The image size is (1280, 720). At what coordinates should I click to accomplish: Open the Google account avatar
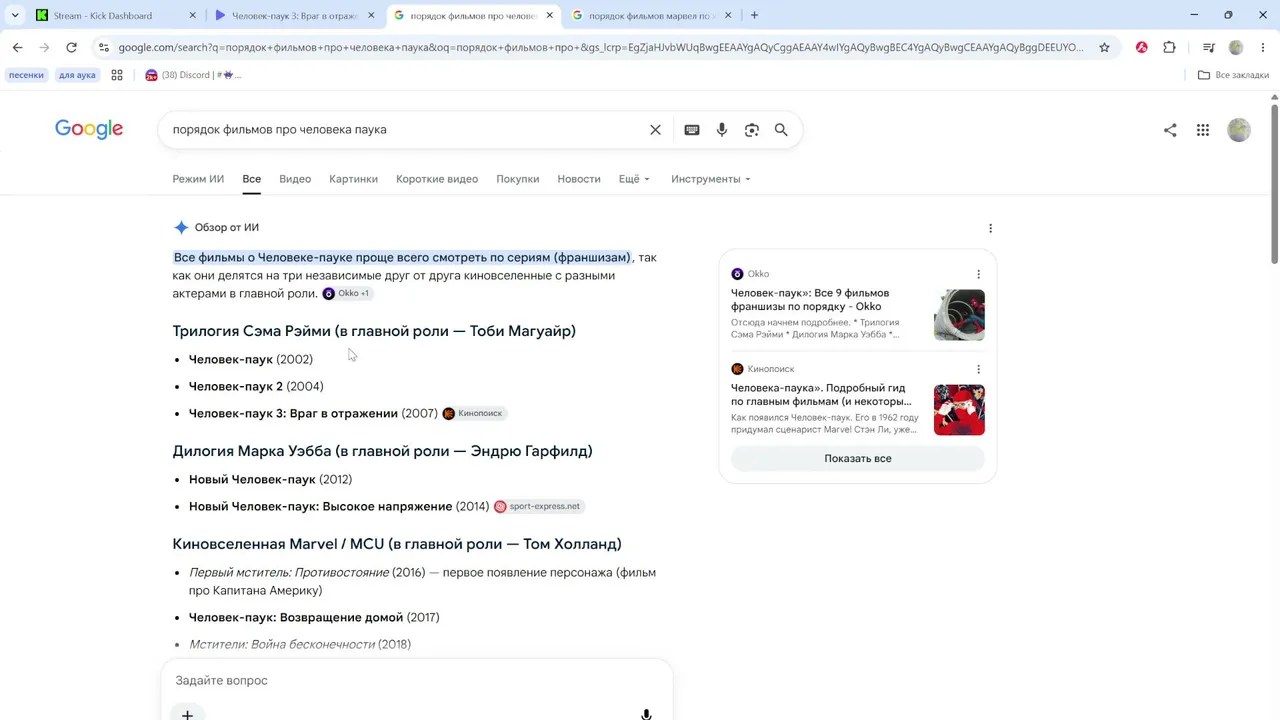click(x=1239, y=130)
